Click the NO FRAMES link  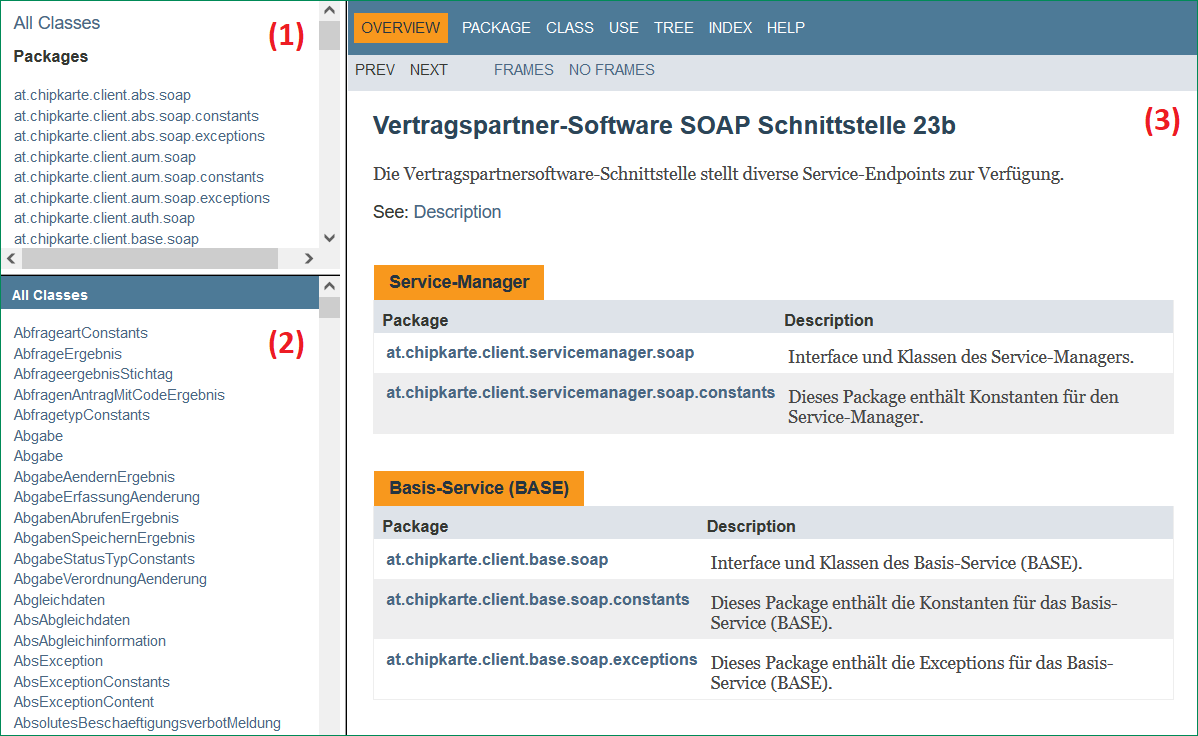click(x=611, y=70)
